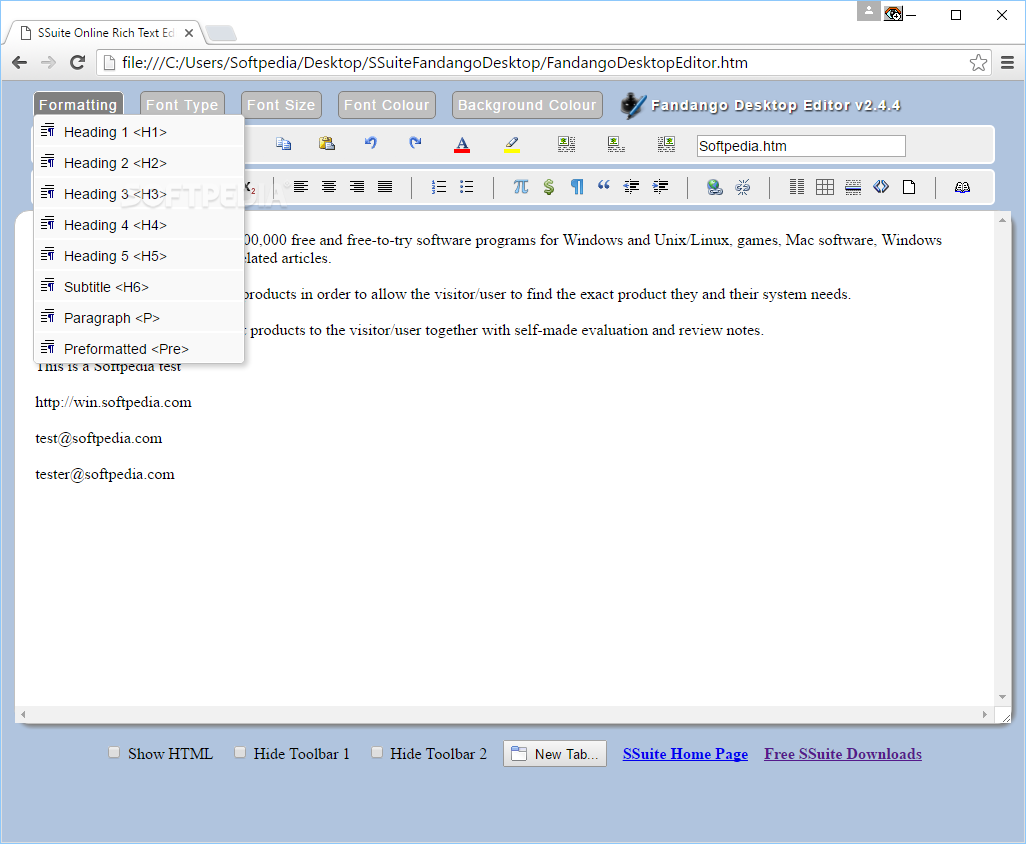
Task: Open a new browser tab
Action: click(x=221, y=33)
